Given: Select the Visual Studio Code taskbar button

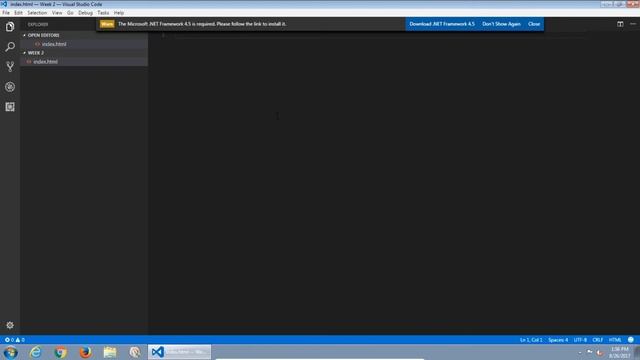Looking at the screenshot, I should tap(180, 352).
